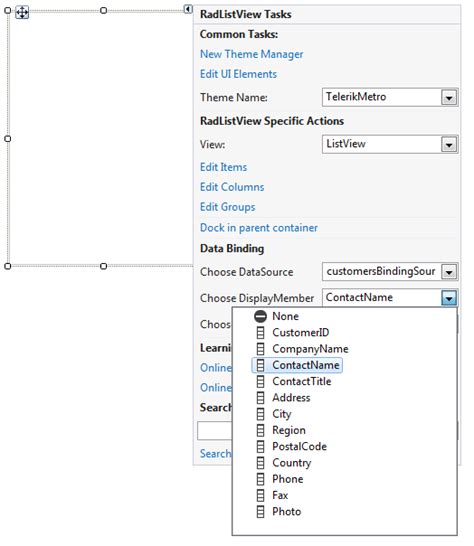Open the Theme Name dropdown arrow
This screenshot has width=474, height=546.
(449, 98)
